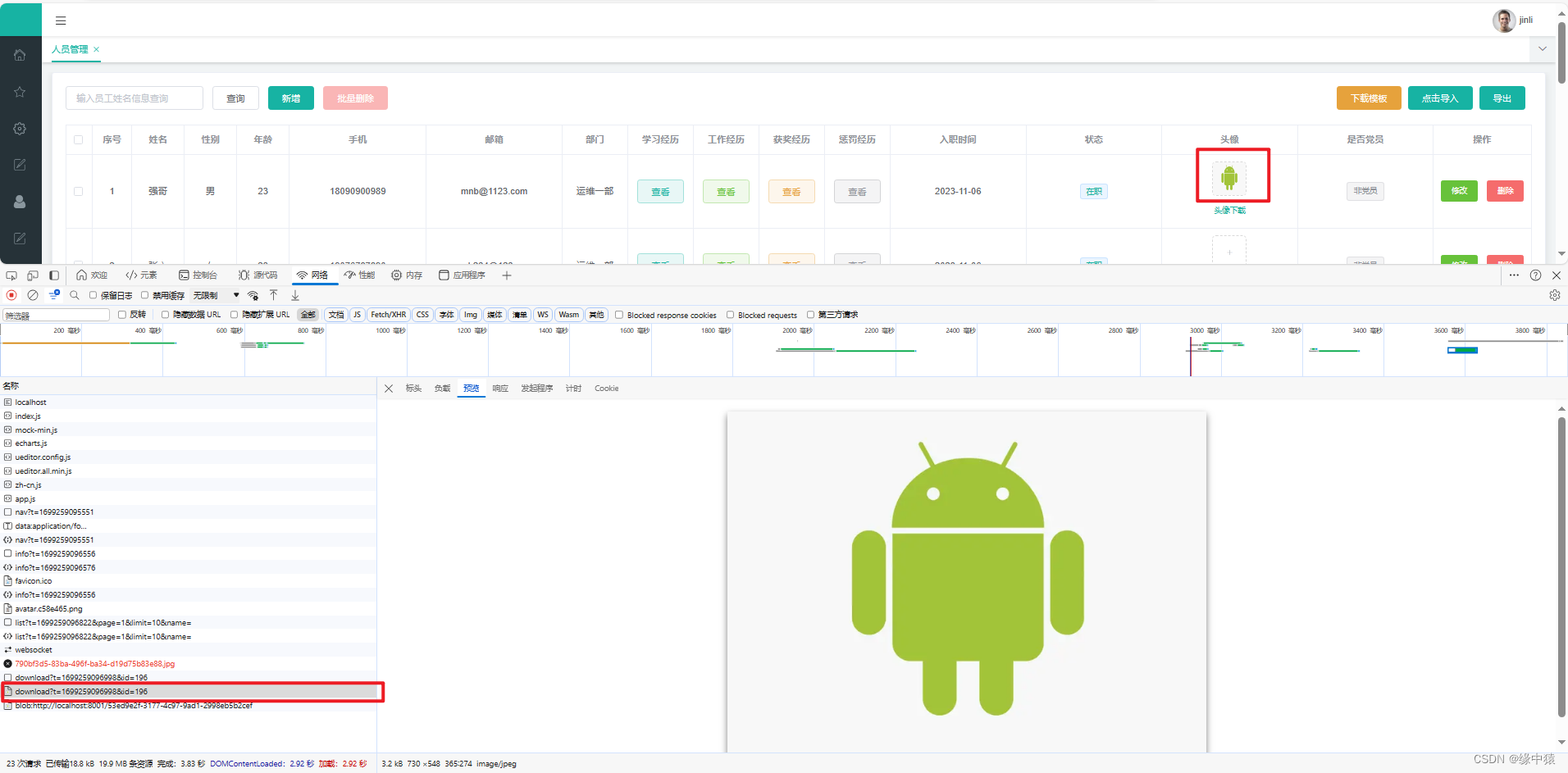Click the preview pane vertical scrollbar

point(1561,566)
